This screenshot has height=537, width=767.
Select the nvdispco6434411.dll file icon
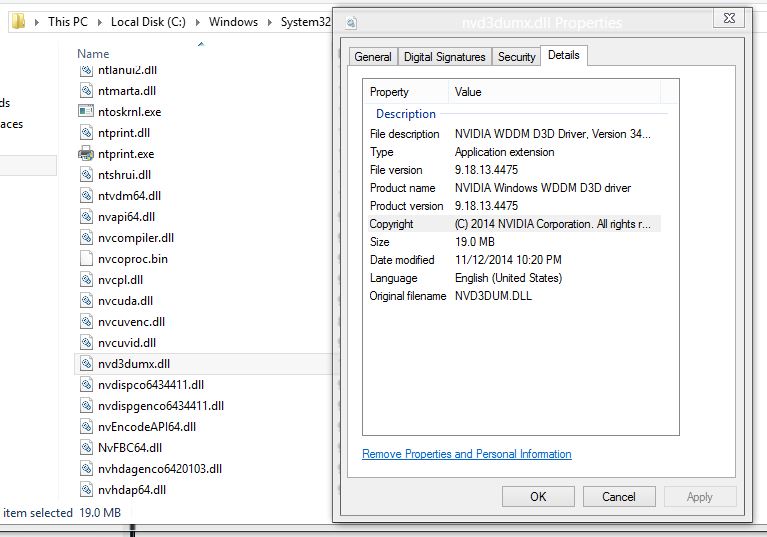(x=86, y=385)
